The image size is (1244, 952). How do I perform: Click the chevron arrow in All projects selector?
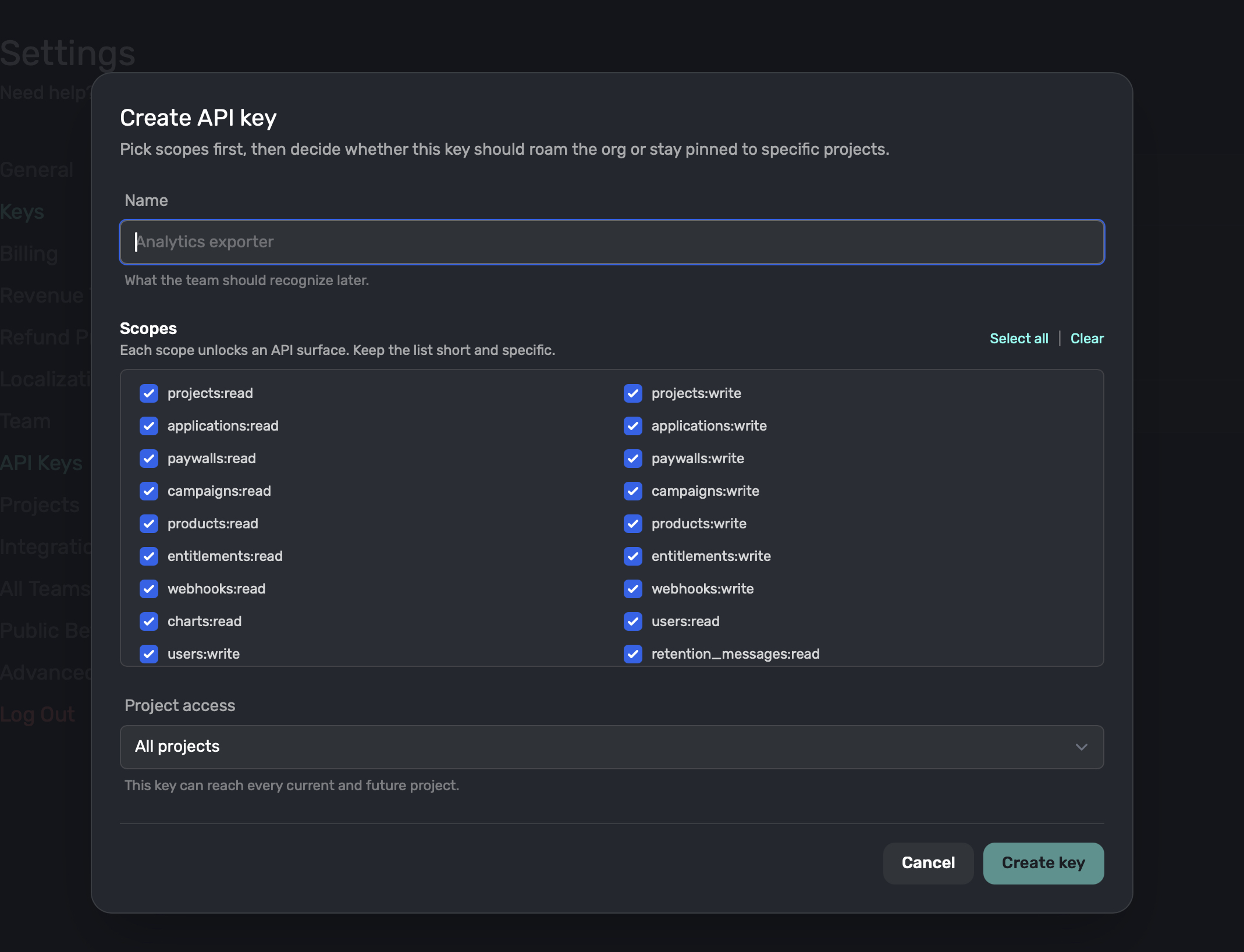(x=1081, y=747)
